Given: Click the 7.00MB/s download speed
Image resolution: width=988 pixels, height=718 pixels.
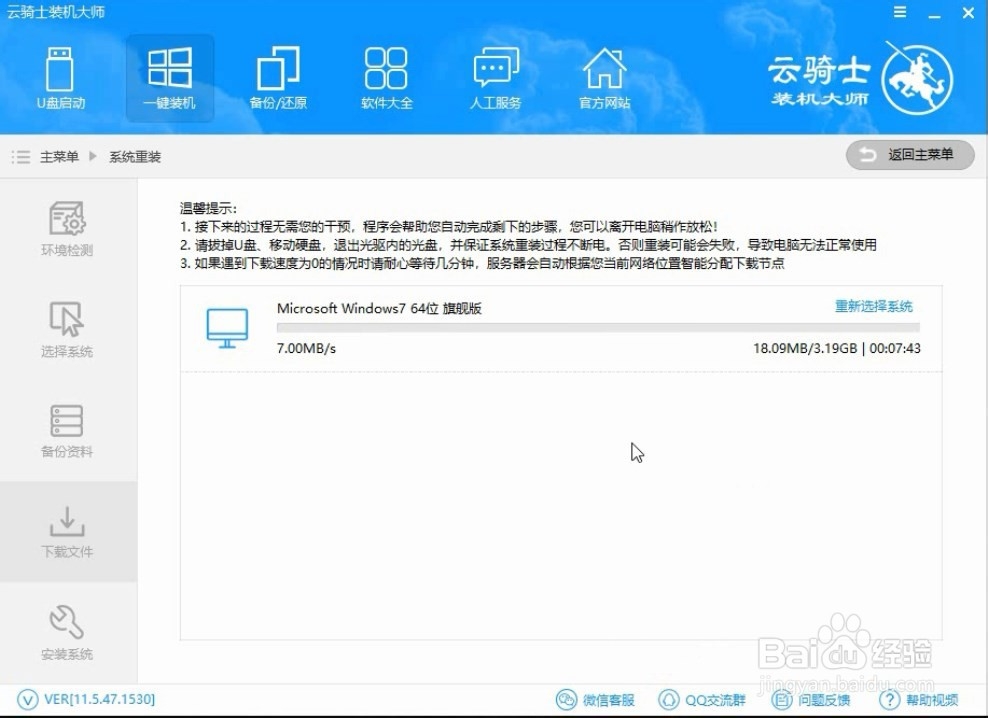Looking at the screenshot, I should click(x=306, y=348).
